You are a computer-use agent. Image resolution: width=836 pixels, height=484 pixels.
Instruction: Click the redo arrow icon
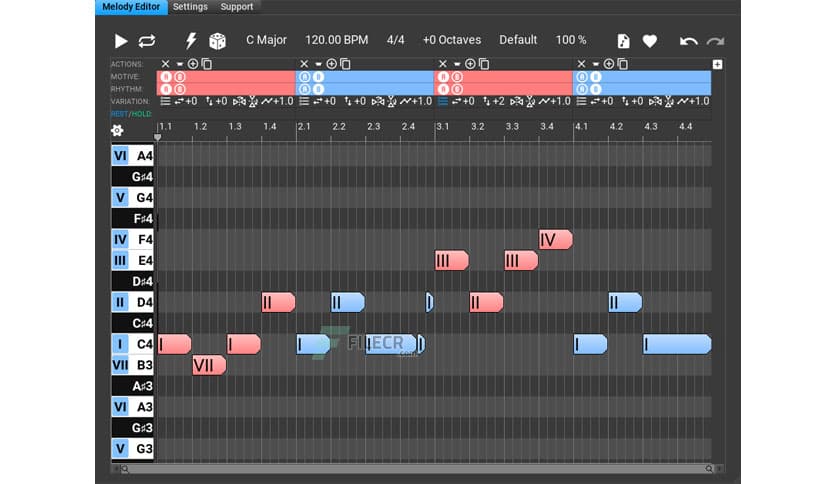tap(715, 41)
